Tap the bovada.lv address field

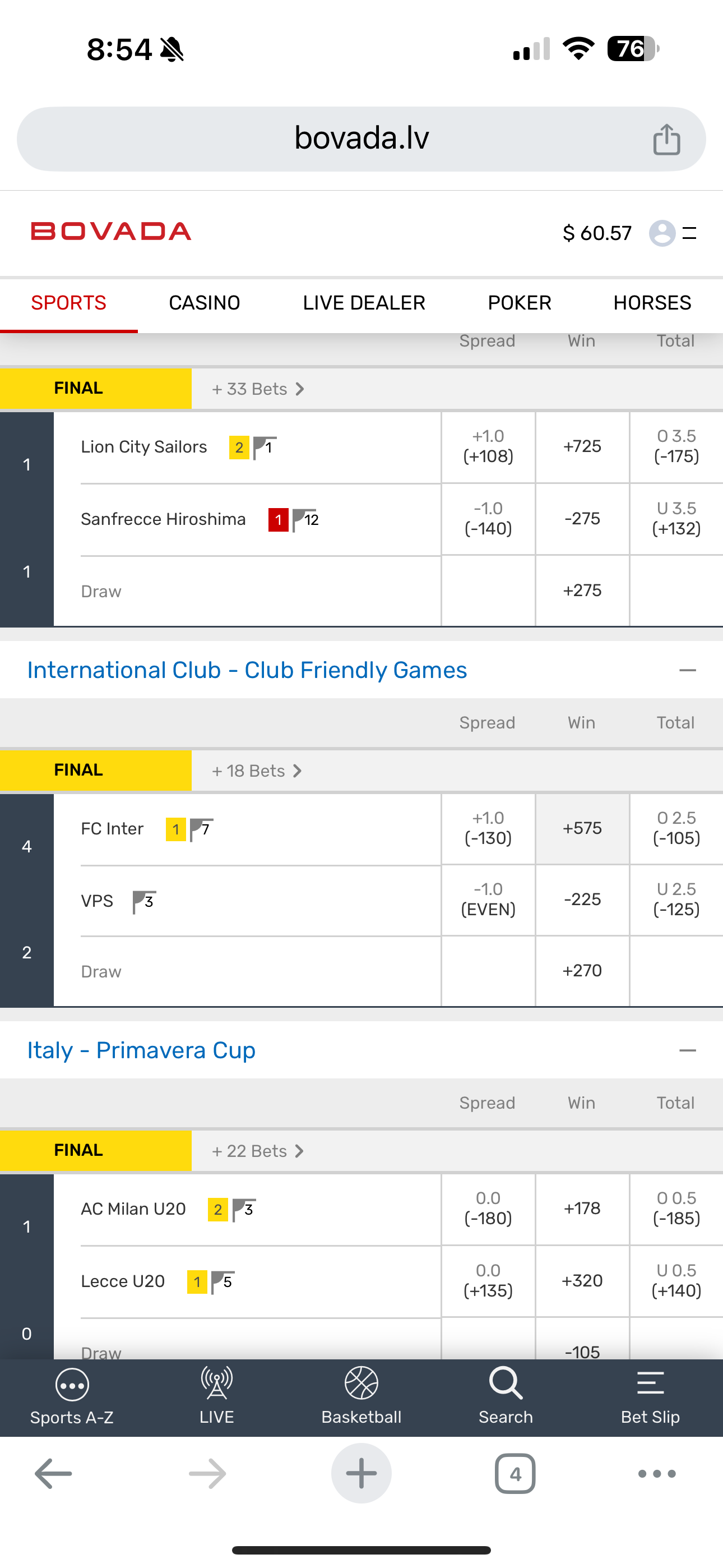[x=361, y=139]
